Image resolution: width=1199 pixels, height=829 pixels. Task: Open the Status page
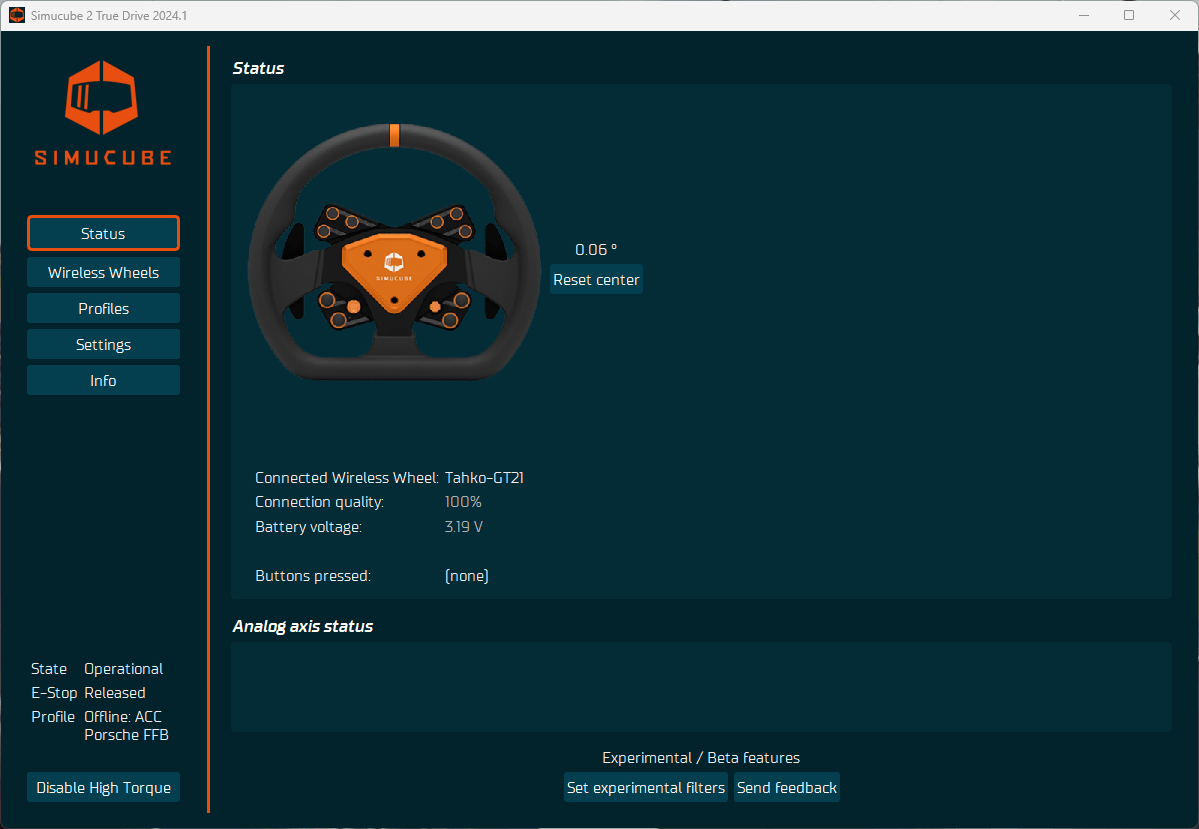pos(103,233)
